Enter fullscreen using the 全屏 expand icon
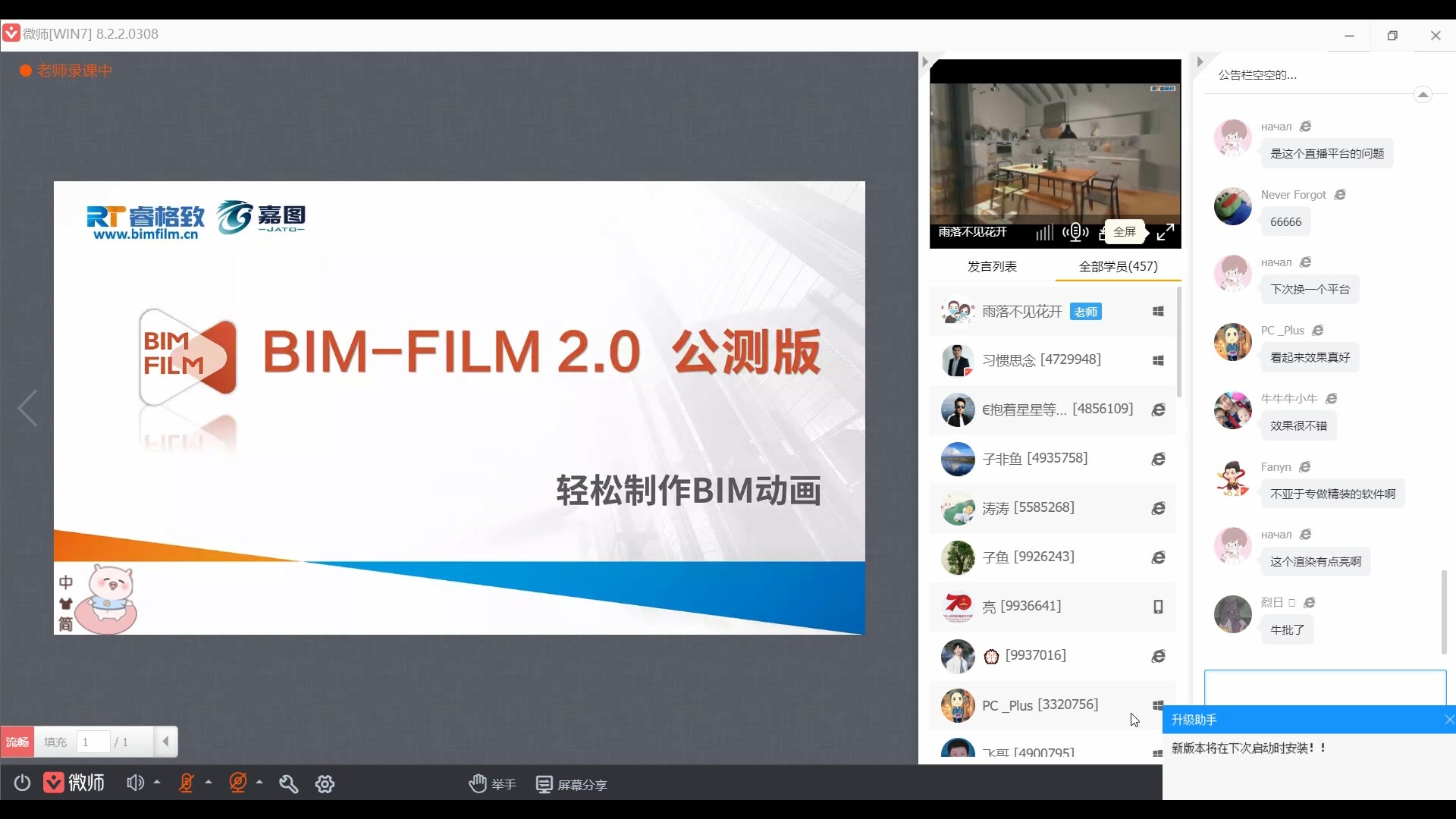 point(1166,233)
